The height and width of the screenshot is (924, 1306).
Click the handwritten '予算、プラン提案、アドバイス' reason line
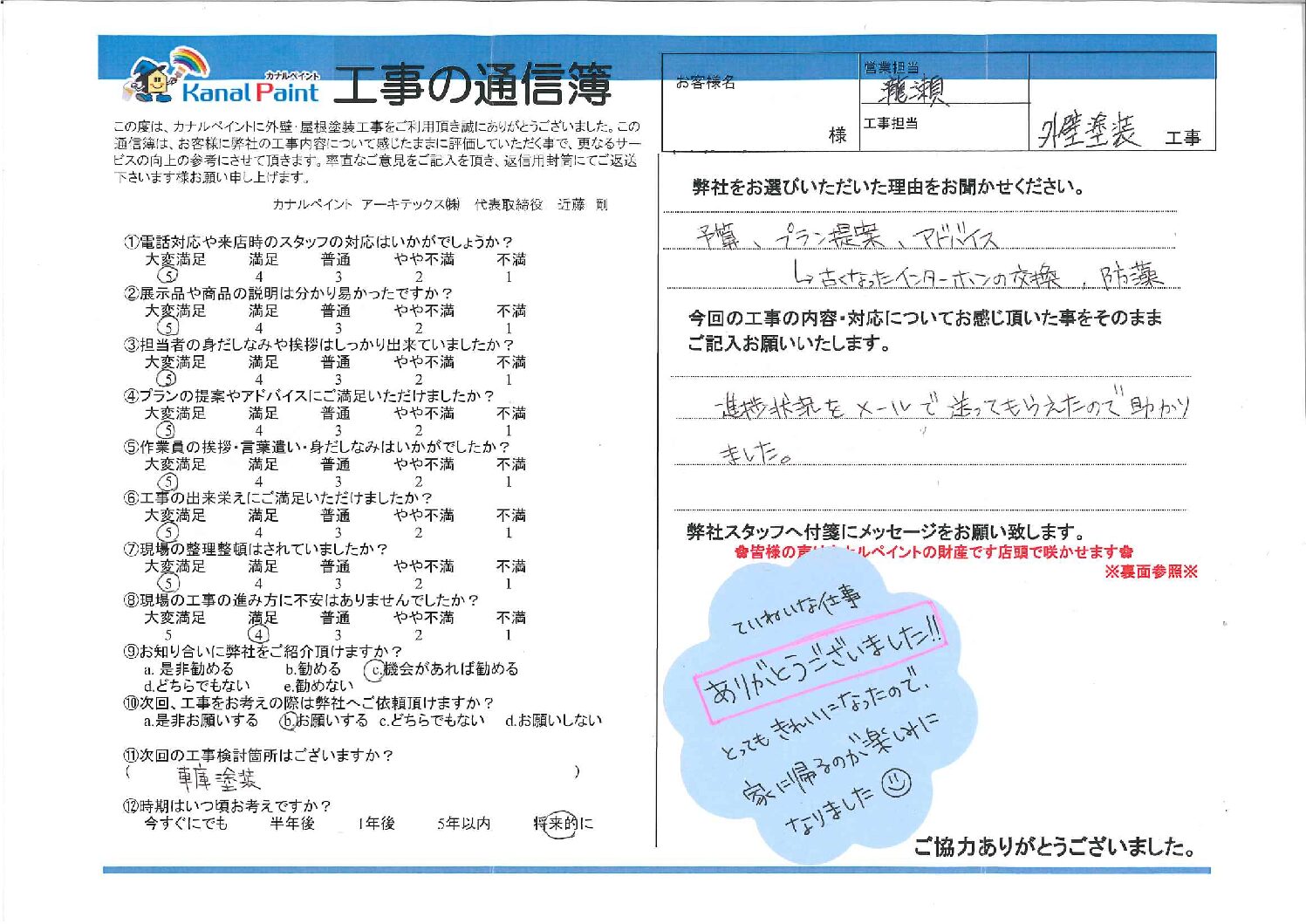coord(846,237)
